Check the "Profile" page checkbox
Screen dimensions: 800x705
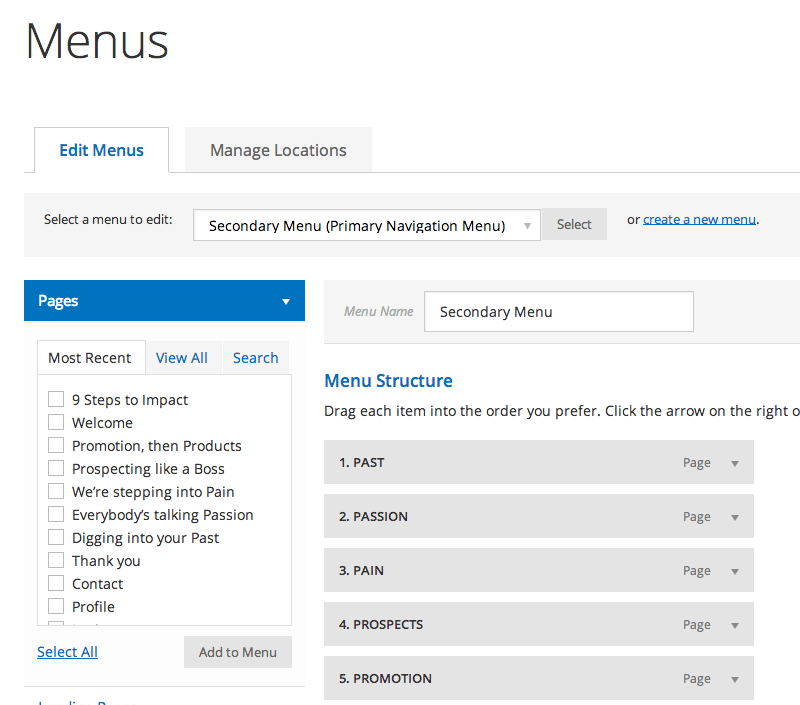(x=56, y=606)
